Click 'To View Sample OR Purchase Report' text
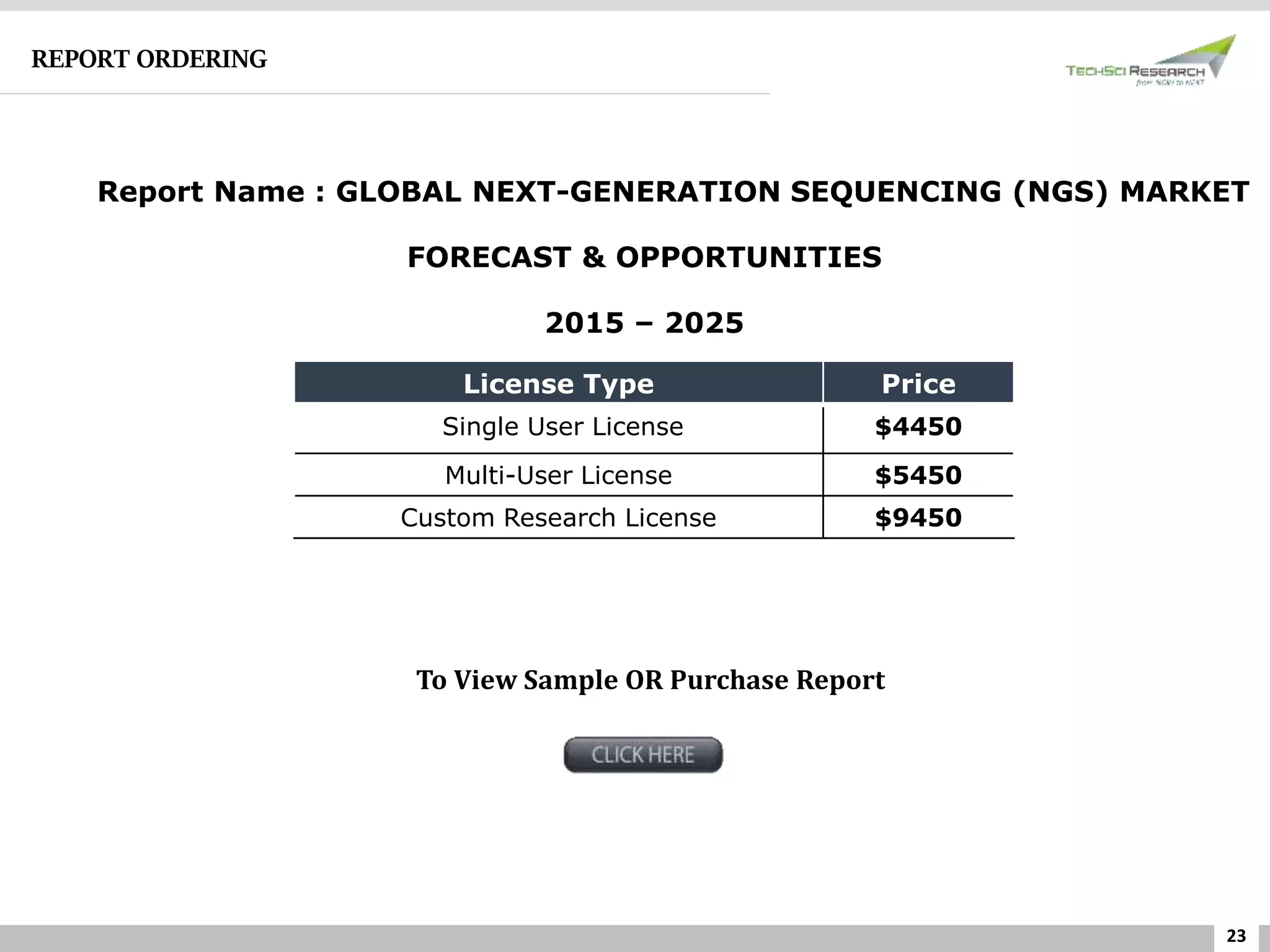 (x=651, y=680)
